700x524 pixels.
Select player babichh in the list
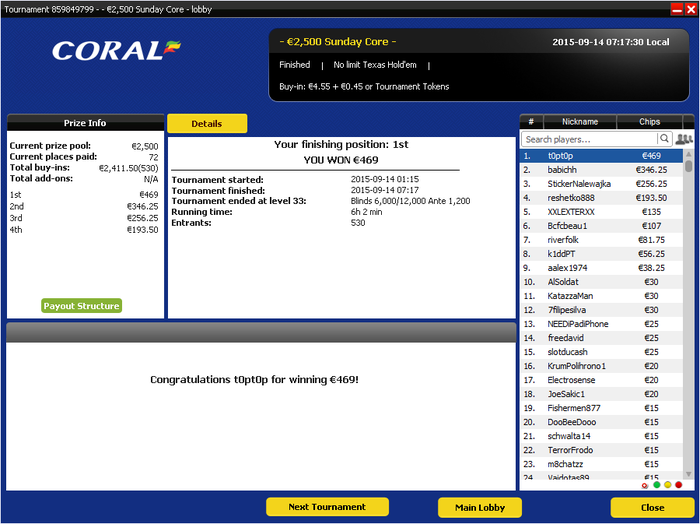[x=601, y=170]
